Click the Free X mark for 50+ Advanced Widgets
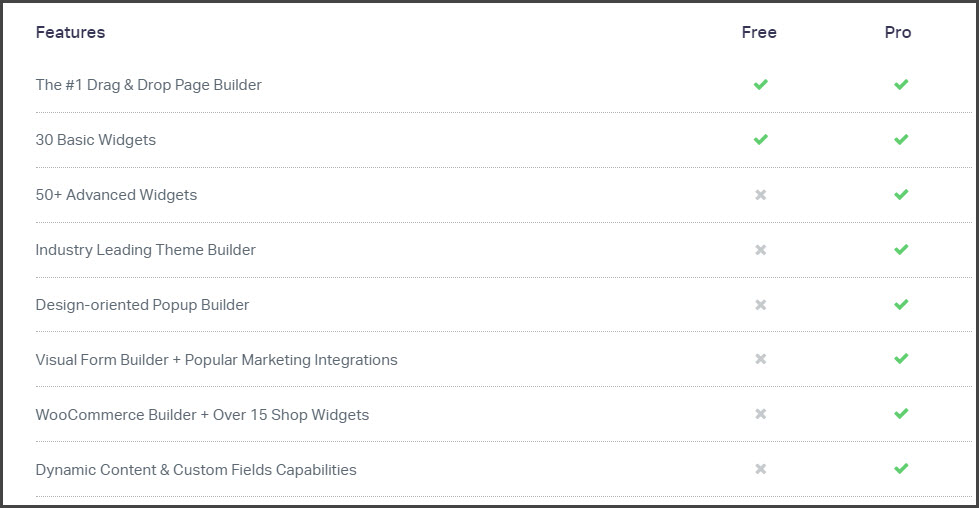This screenshot has width=979, height=508. point(760,195)
